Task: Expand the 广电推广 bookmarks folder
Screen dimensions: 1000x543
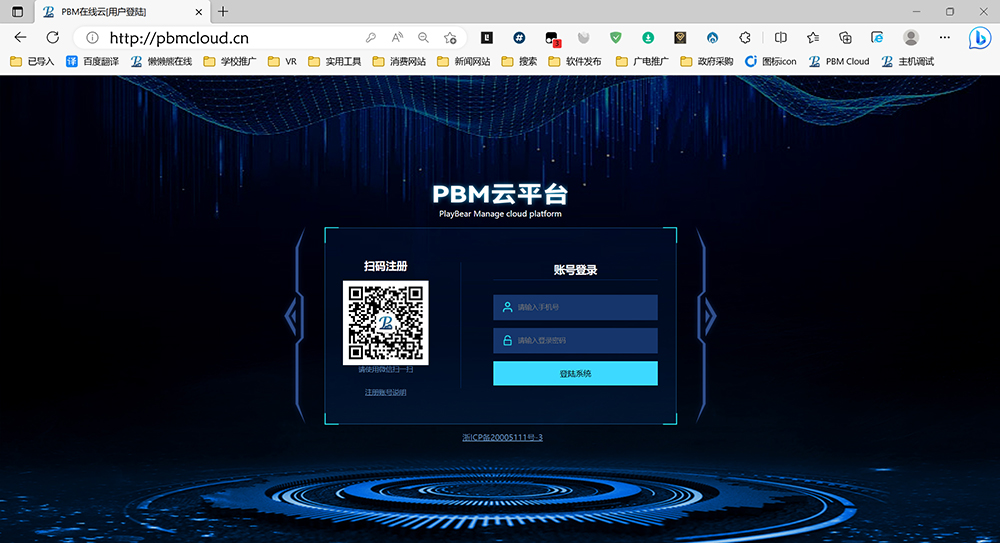Action: pyautogui.click(x=642, y=61)
